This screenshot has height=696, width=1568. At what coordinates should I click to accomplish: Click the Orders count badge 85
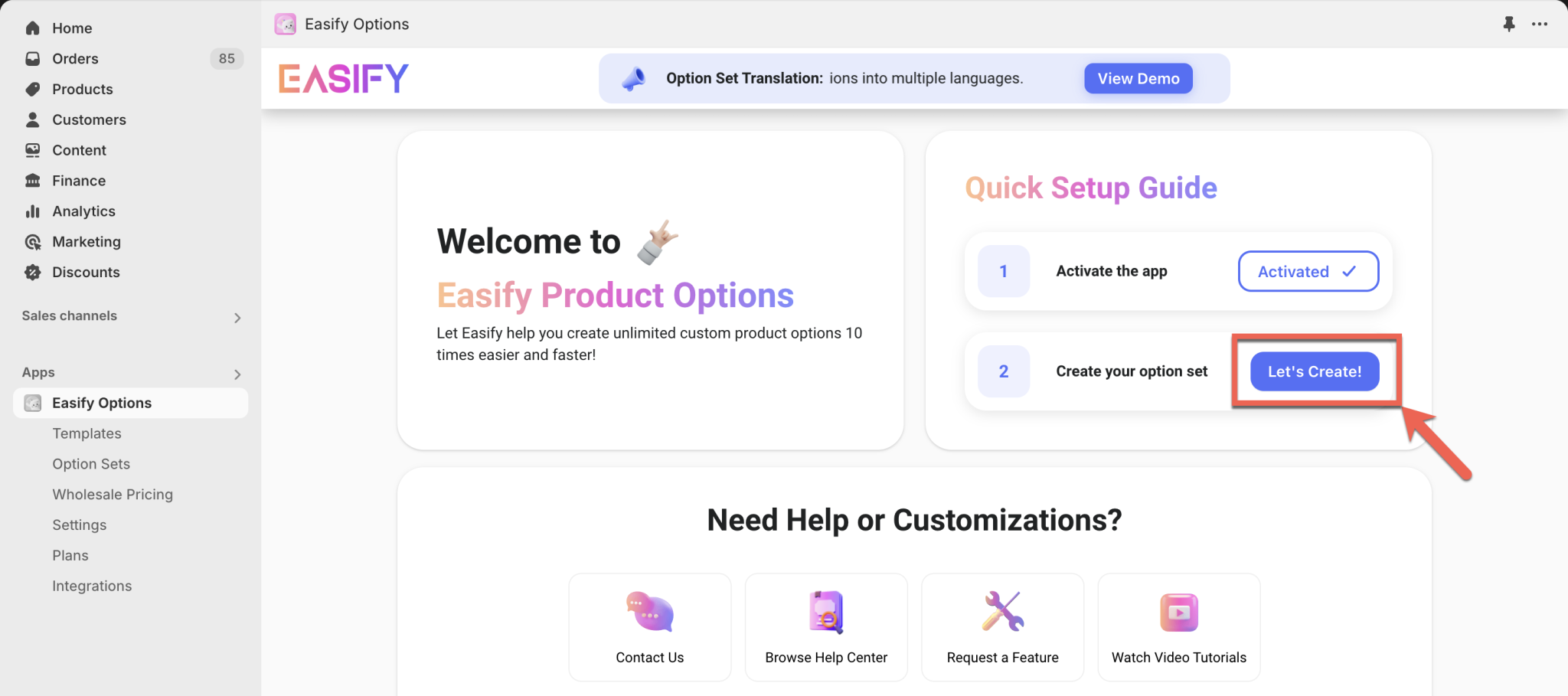tap(227, 59)
